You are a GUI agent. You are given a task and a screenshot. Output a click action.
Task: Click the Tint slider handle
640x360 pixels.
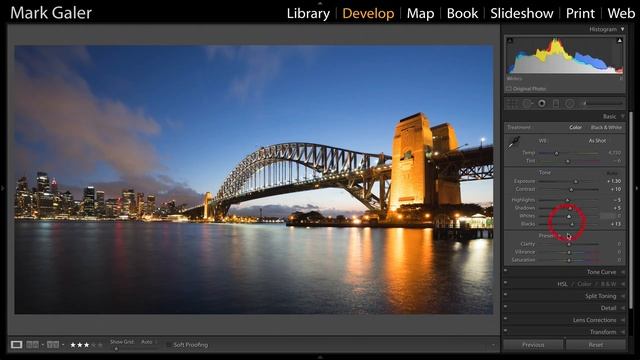coord(567,161)
